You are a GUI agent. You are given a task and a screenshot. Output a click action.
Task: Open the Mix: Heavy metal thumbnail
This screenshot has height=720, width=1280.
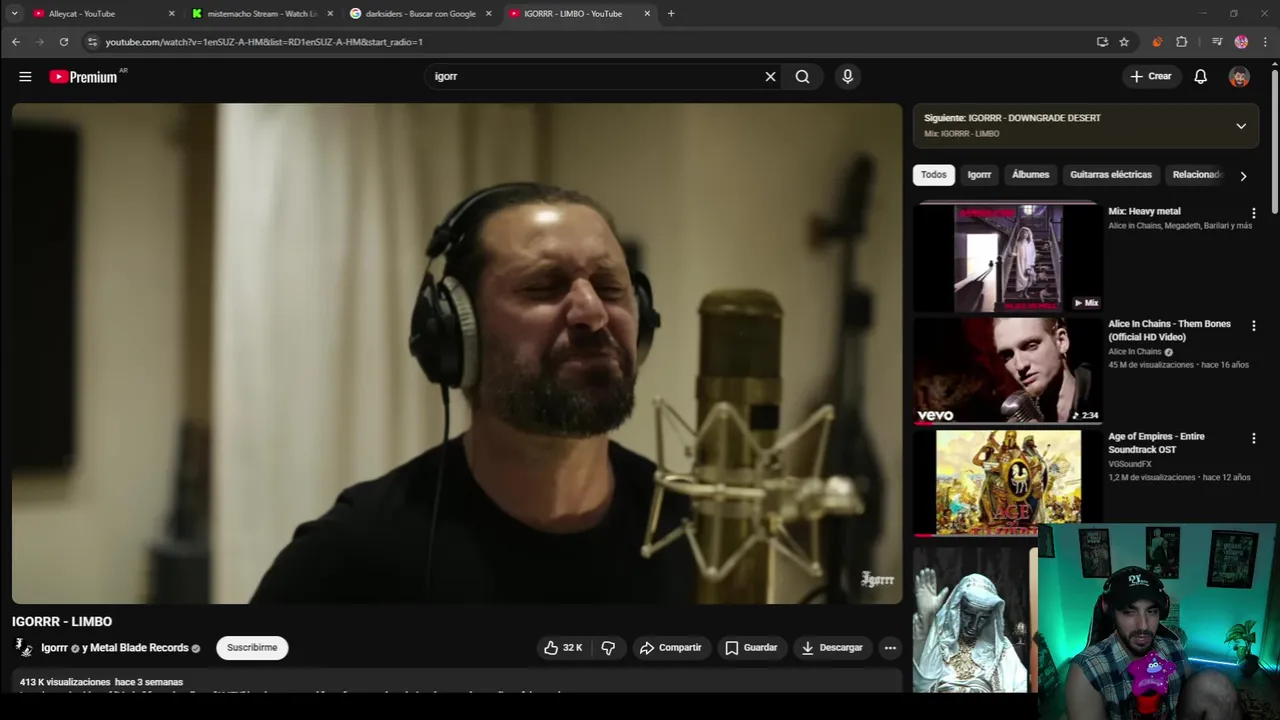pos(1007,258)
